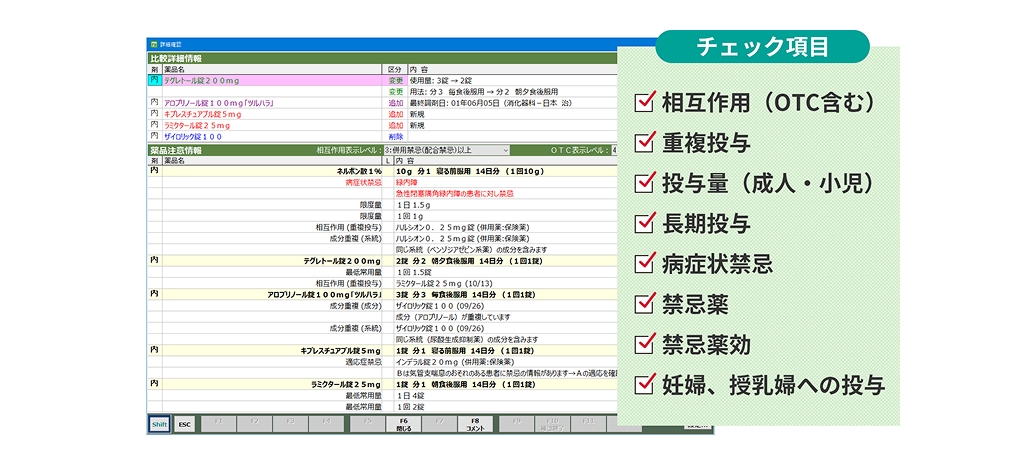
Task: Click the 内 icon beside アロプリノール錠100mg
Action: tap(154, 102)
